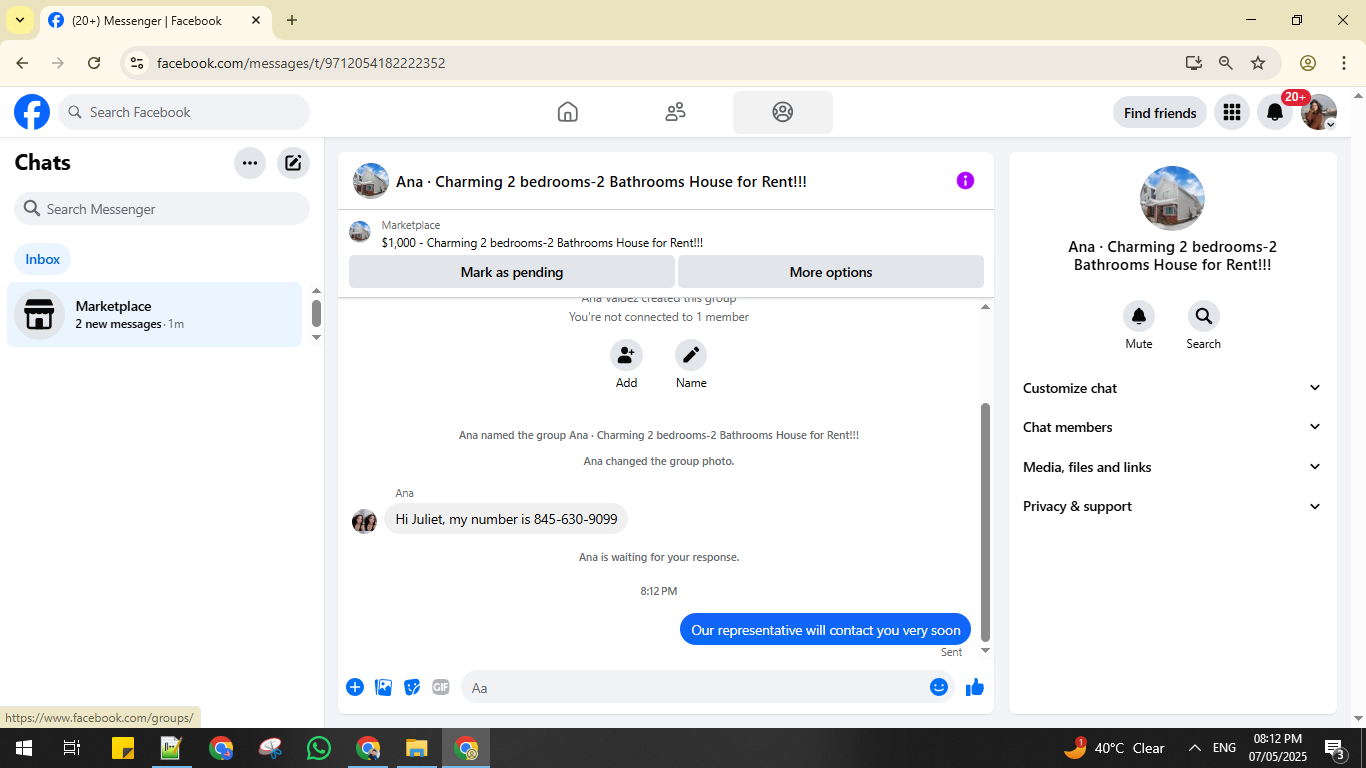Open Chrome three-dot menu

(x=1344, y=63)
